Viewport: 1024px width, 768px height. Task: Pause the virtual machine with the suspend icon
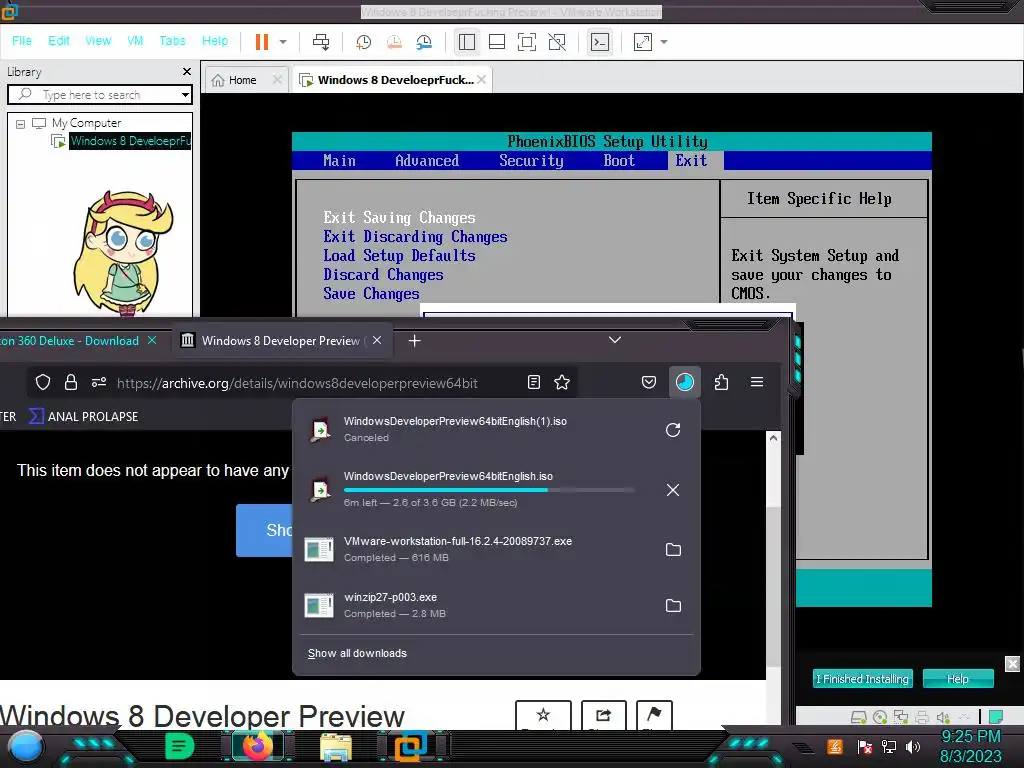pos(262,42)
